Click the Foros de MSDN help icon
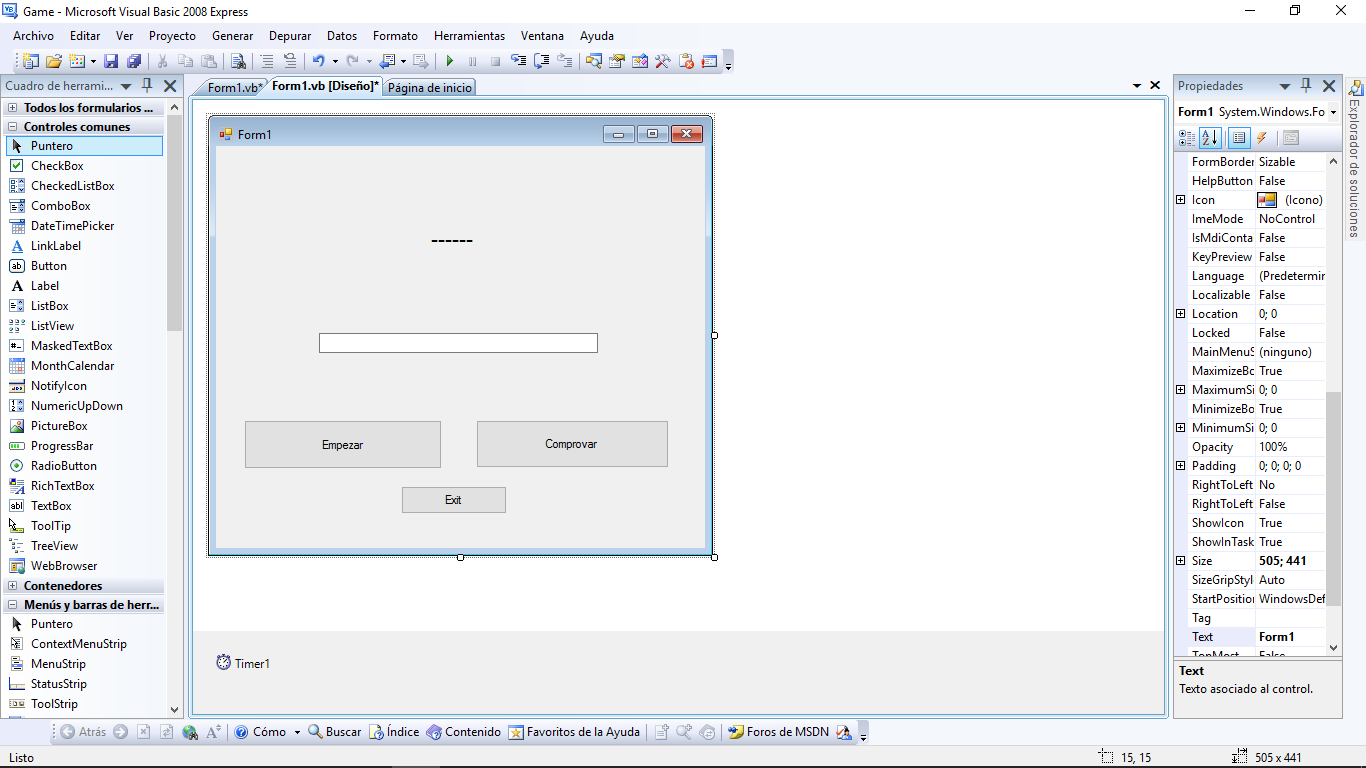The image size is (1366, 768). 778,732
